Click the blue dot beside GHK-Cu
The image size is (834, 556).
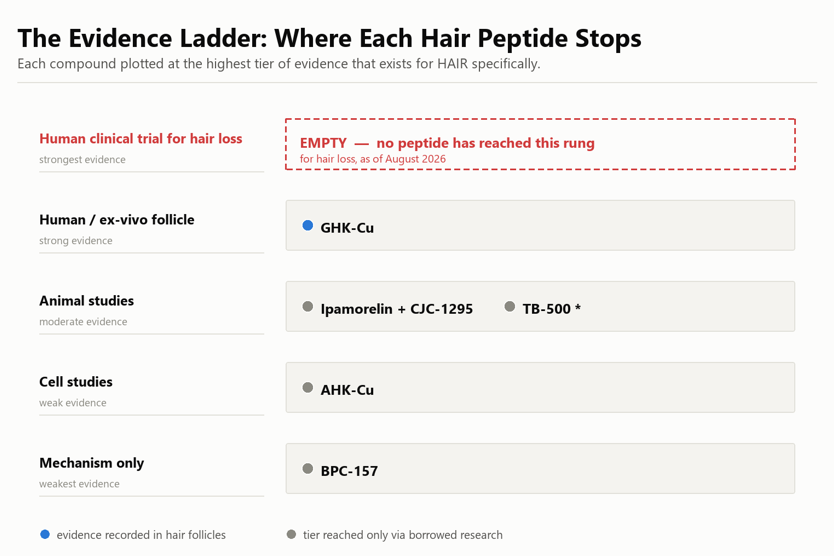(307, 226)
